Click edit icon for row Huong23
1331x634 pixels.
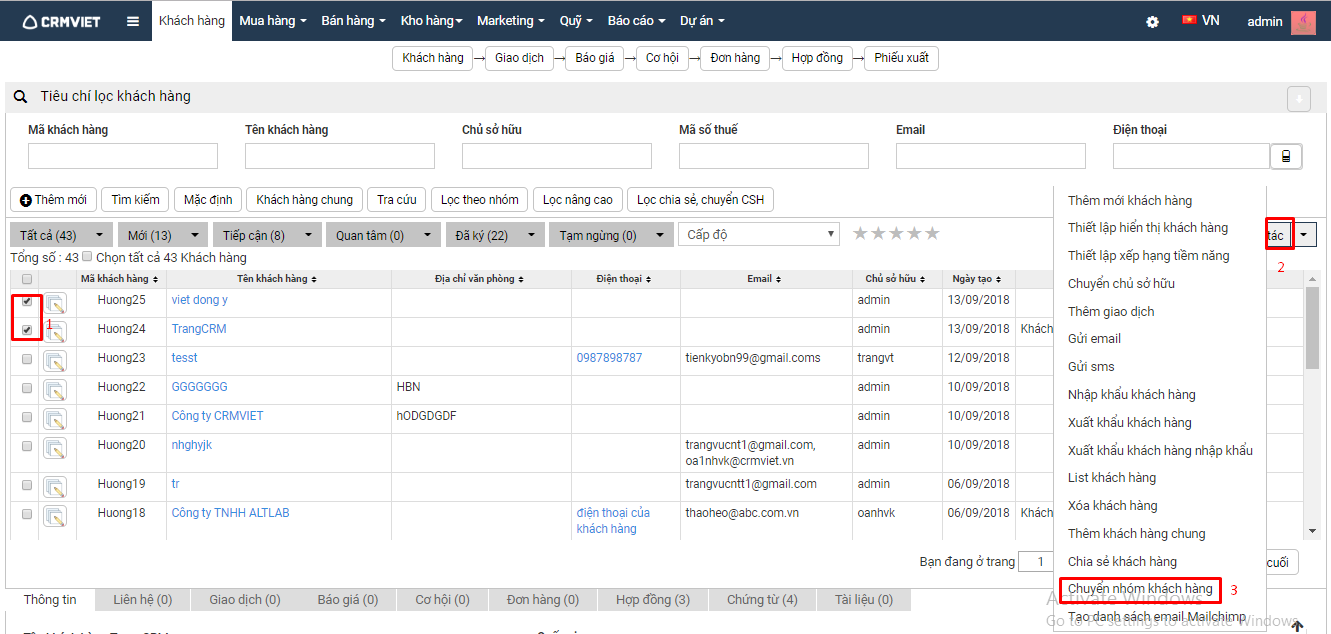coord(55,360)
